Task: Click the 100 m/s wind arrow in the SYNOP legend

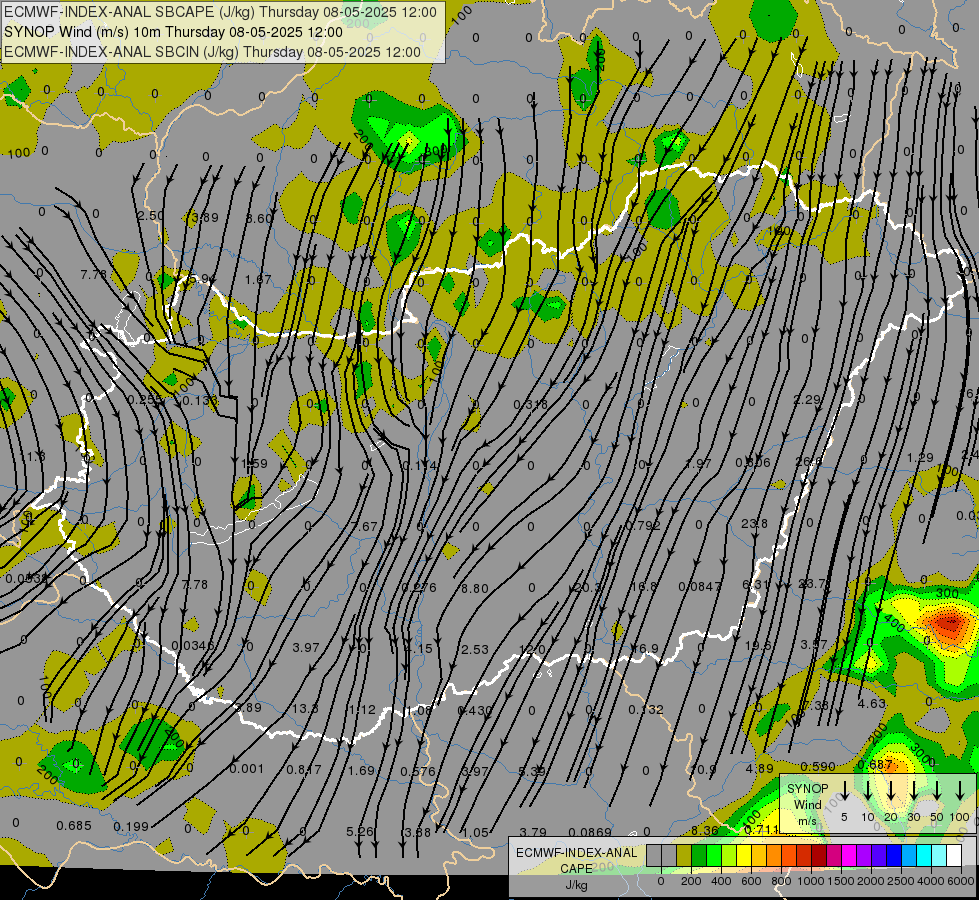Action: (960, 789)
